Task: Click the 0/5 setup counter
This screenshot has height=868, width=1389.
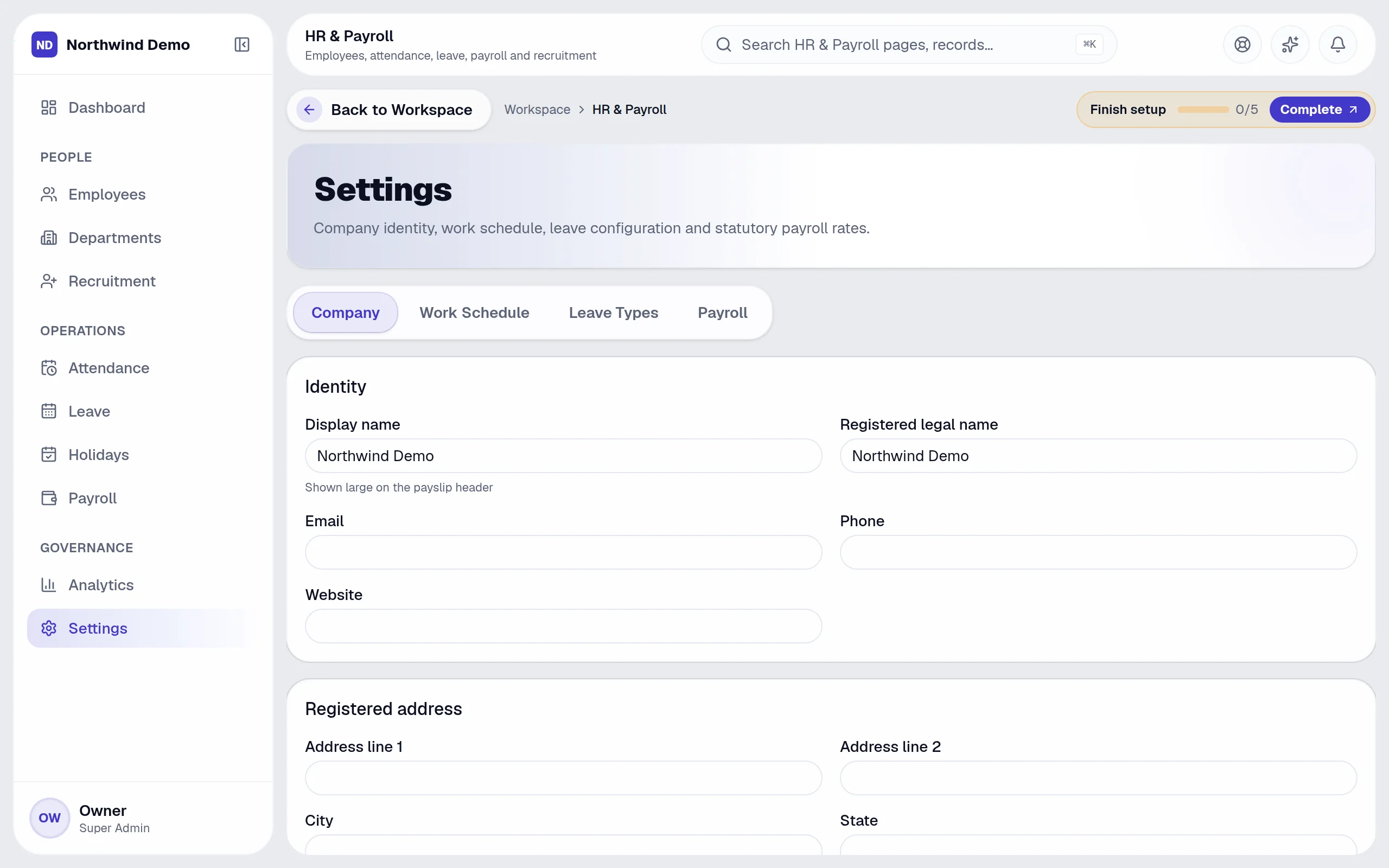Action: (1247, 110)
